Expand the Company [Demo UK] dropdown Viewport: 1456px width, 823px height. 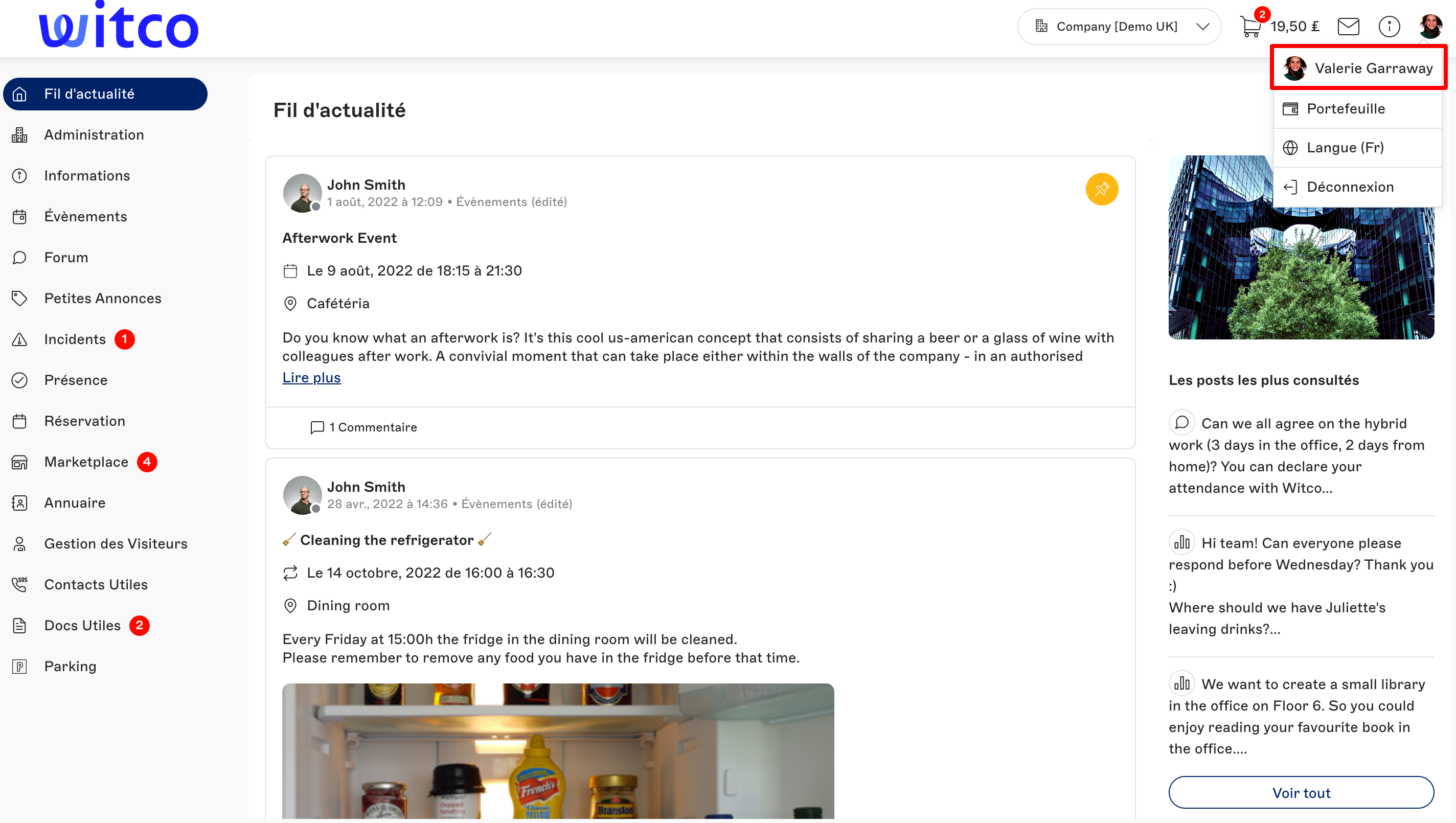click(x=1119, y=27)
